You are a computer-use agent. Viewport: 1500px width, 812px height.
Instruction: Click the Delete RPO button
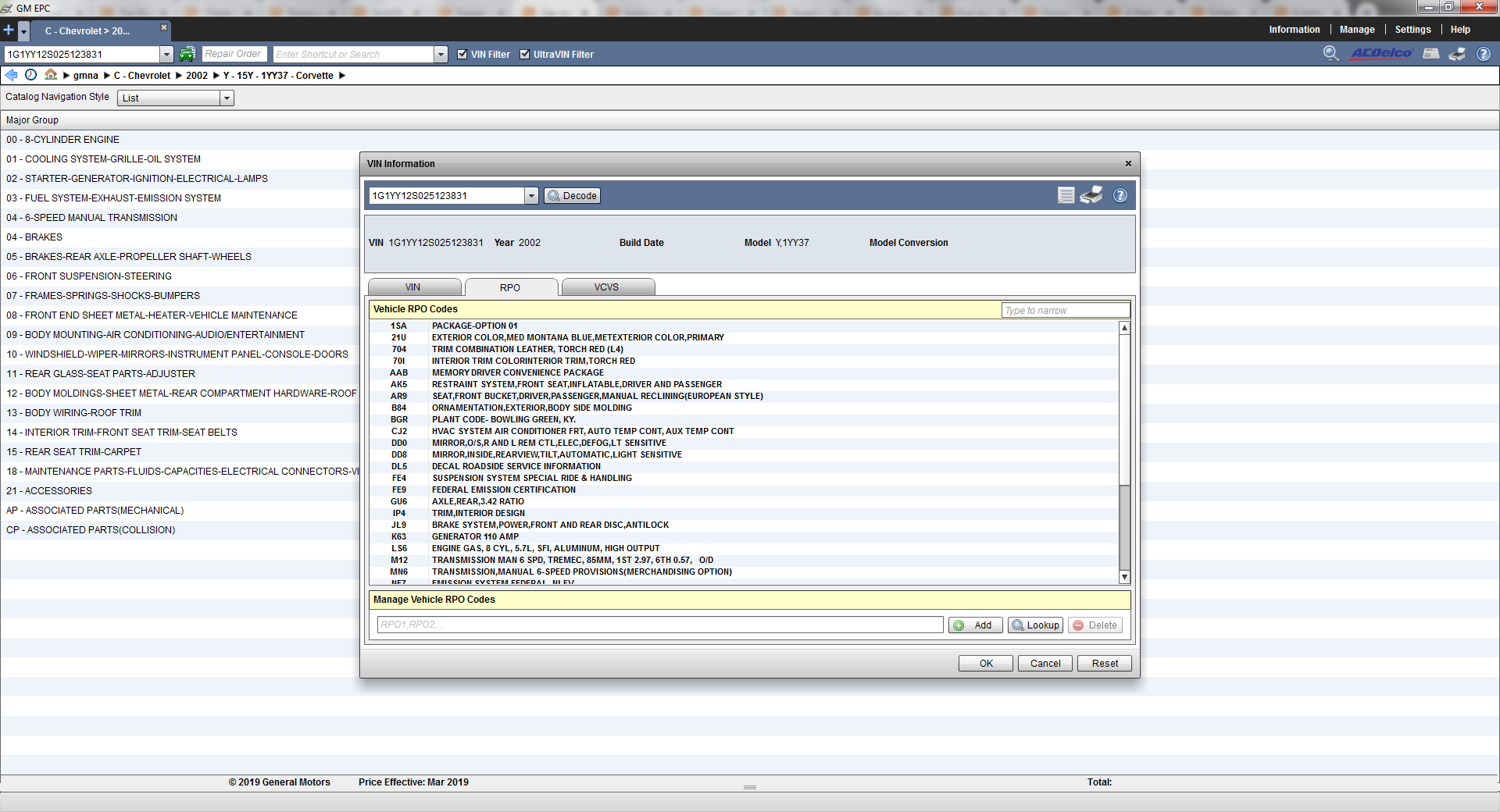[1095, 625]
